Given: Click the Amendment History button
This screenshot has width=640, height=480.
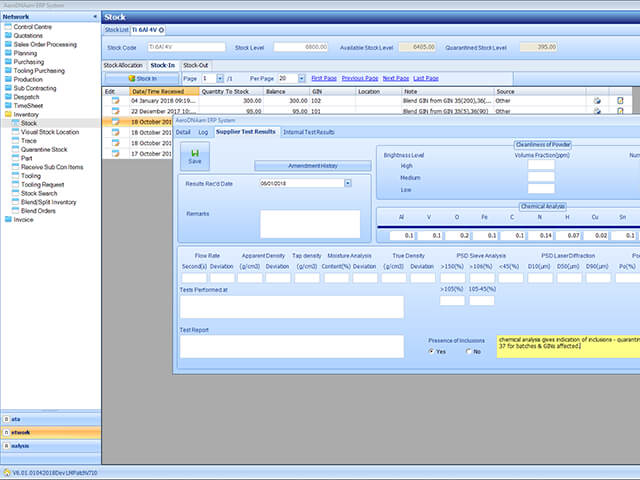Looking at the screenshot, I should tap(313, 166).
